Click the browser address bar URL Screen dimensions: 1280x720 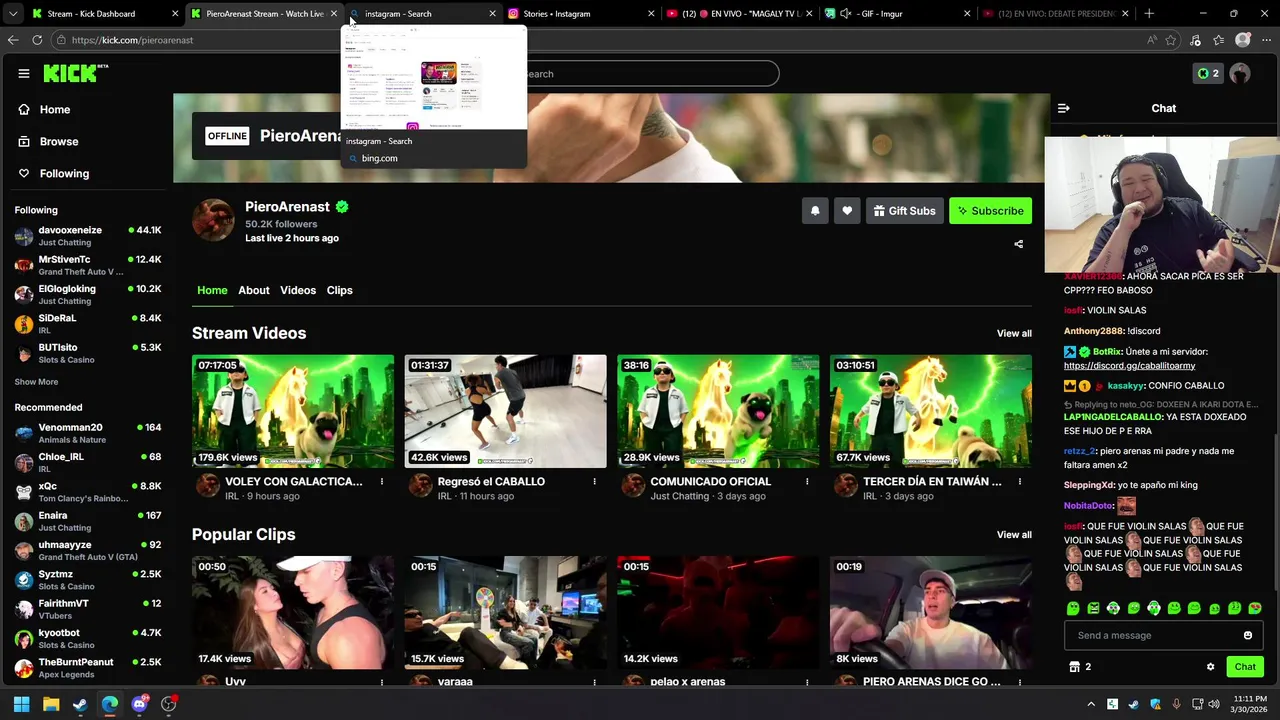133,40
